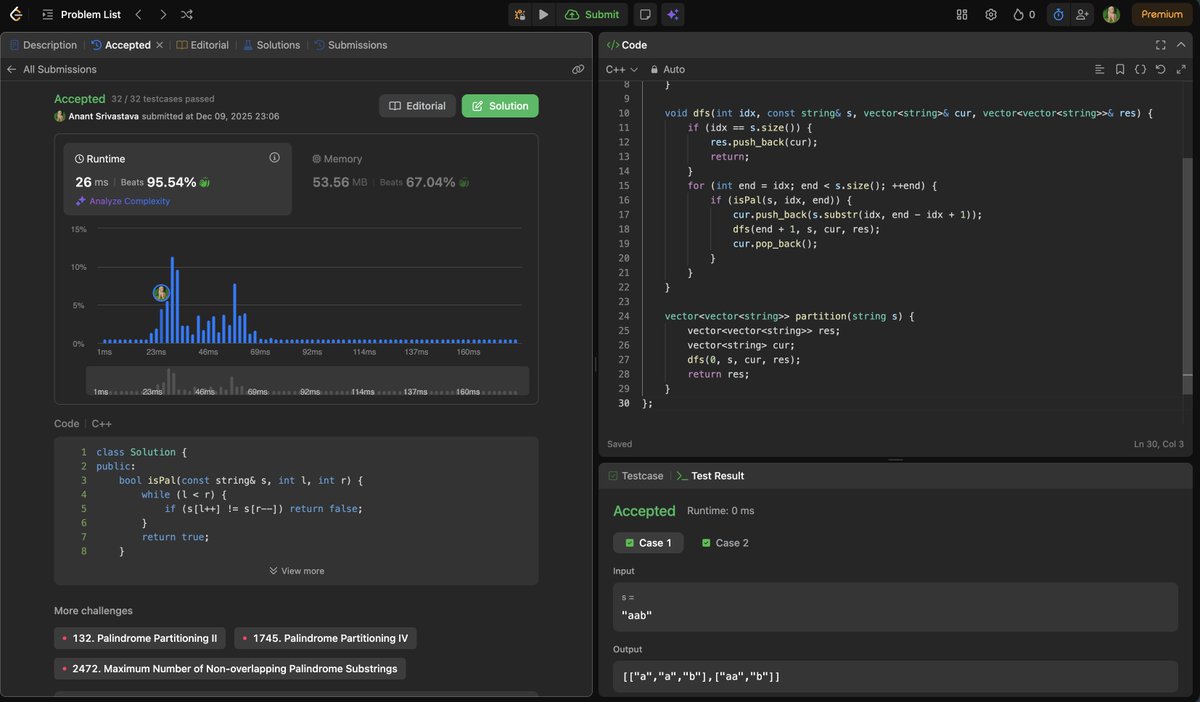Click Analyze Complexity
The width and height of the screenshot is (1200, 702).
[x=123, y=201]
